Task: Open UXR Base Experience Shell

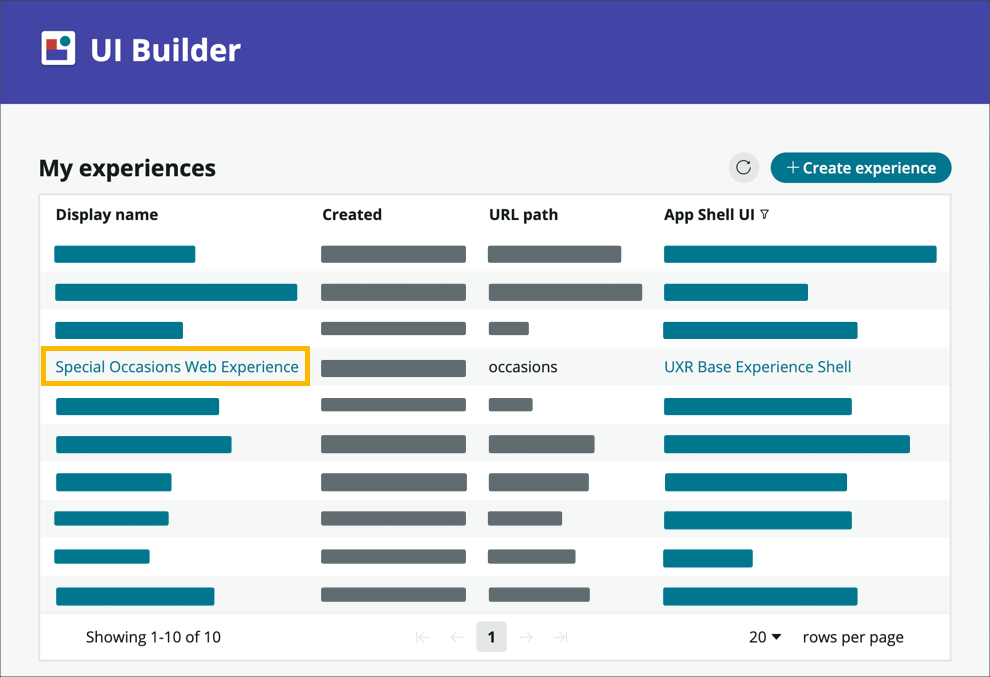Action: (757, 366)
